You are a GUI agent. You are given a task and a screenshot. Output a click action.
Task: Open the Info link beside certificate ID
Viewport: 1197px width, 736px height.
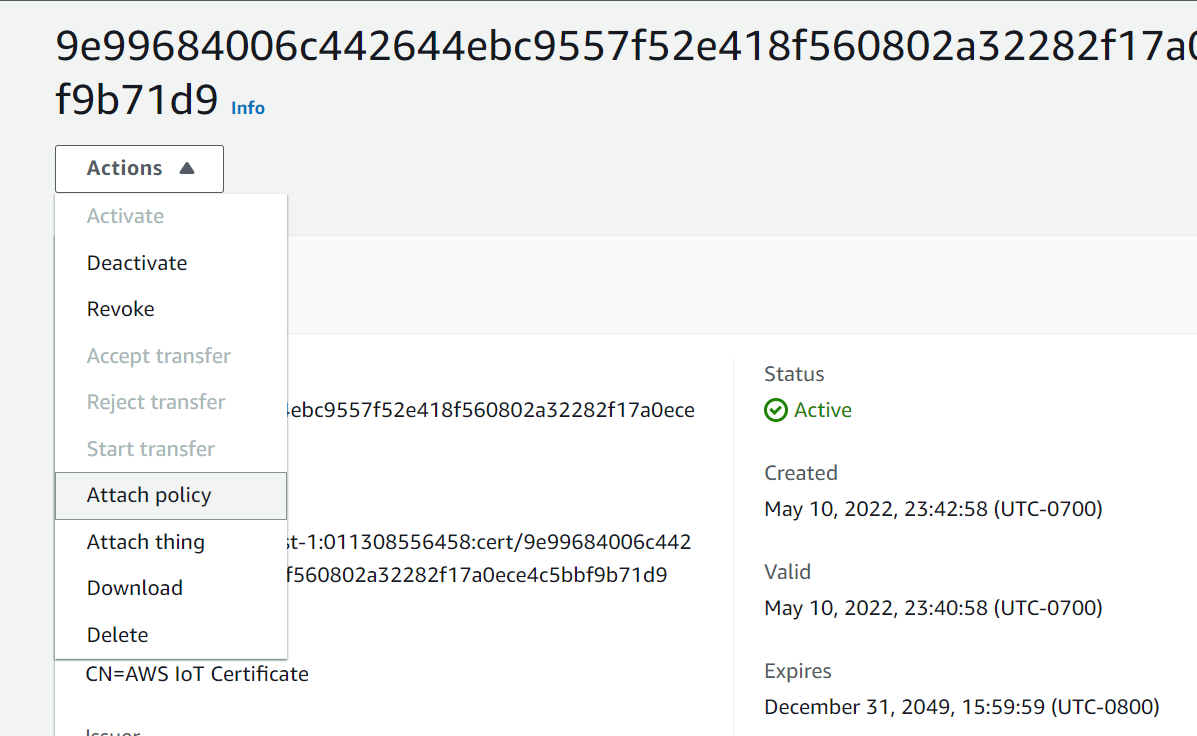tap(248, 108)
